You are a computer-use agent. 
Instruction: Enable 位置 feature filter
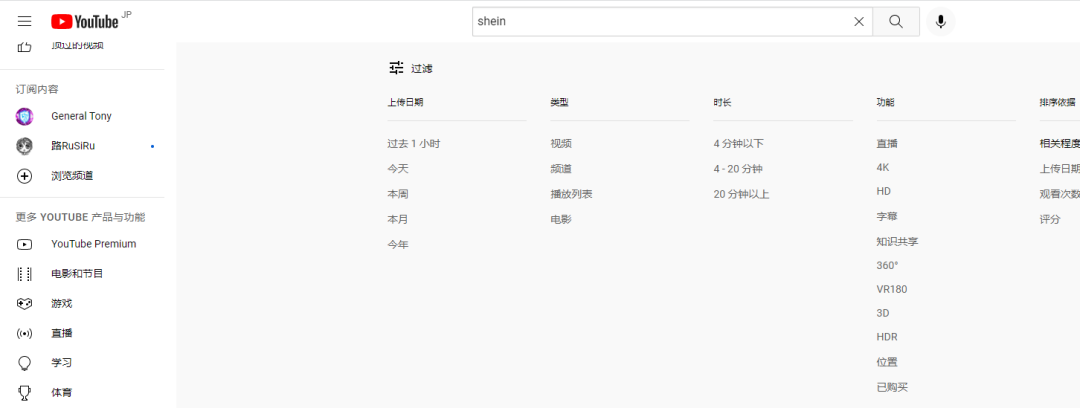coord(887,363)
